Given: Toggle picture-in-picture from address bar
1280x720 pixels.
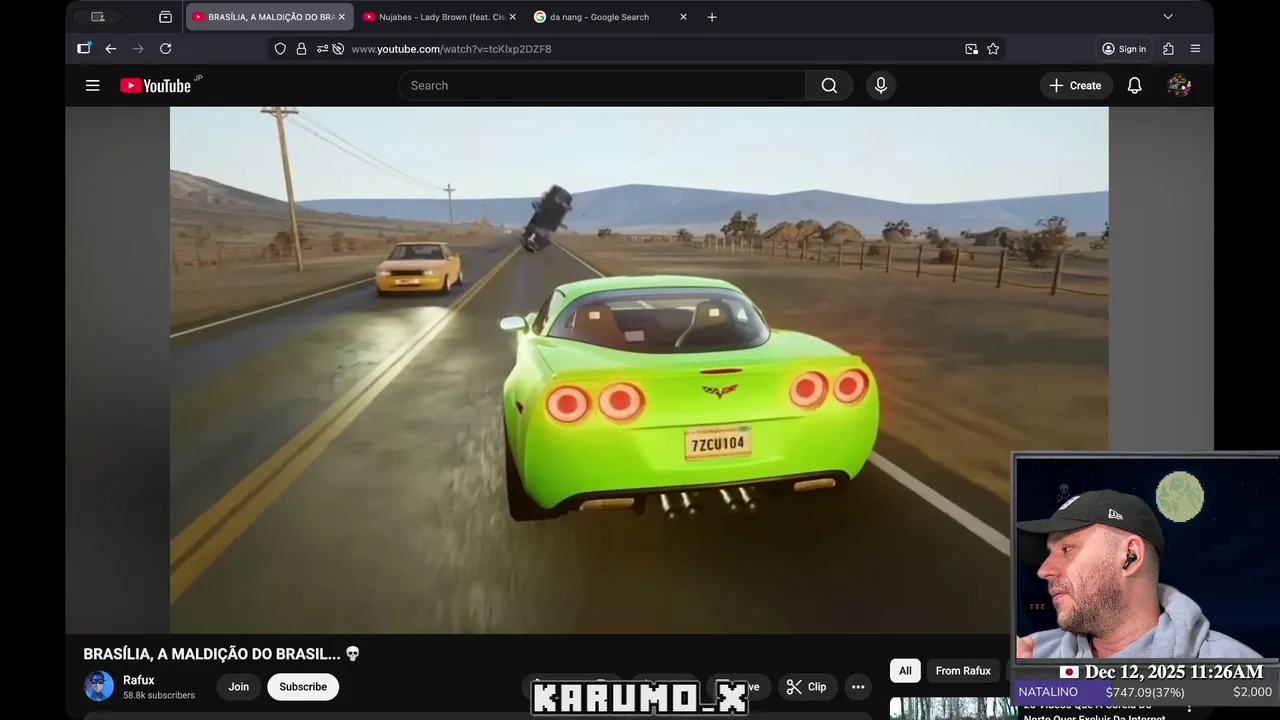Looking at the screenshot, I should click(971, 49).
